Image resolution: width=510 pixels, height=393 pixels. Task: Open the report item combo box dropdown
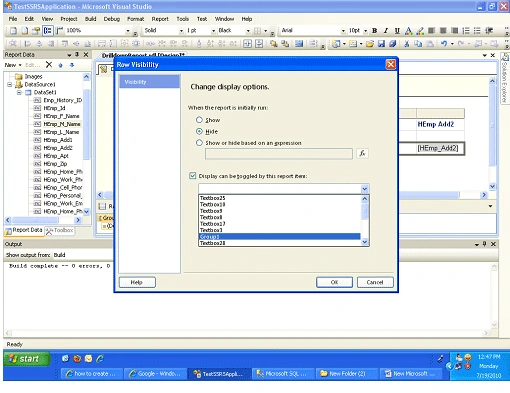(365, 189)
